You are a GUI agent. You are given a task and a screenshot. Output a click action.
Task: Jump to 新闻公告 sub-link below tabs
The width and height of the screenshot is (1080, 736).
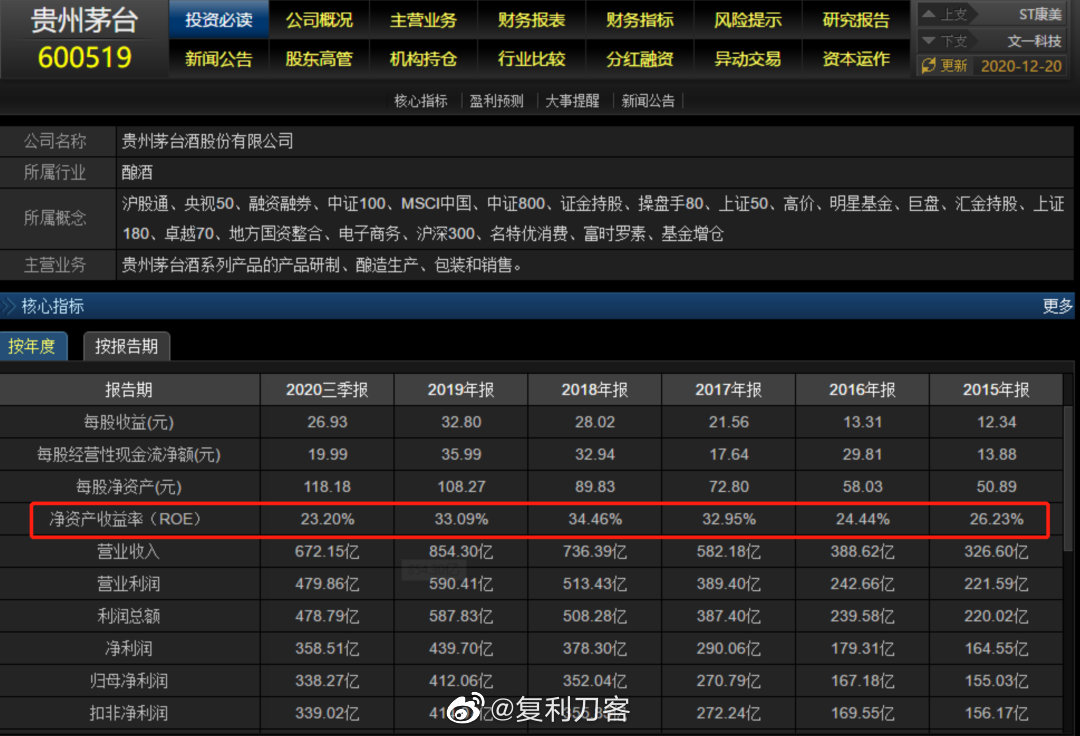click(x=647, y=101)
